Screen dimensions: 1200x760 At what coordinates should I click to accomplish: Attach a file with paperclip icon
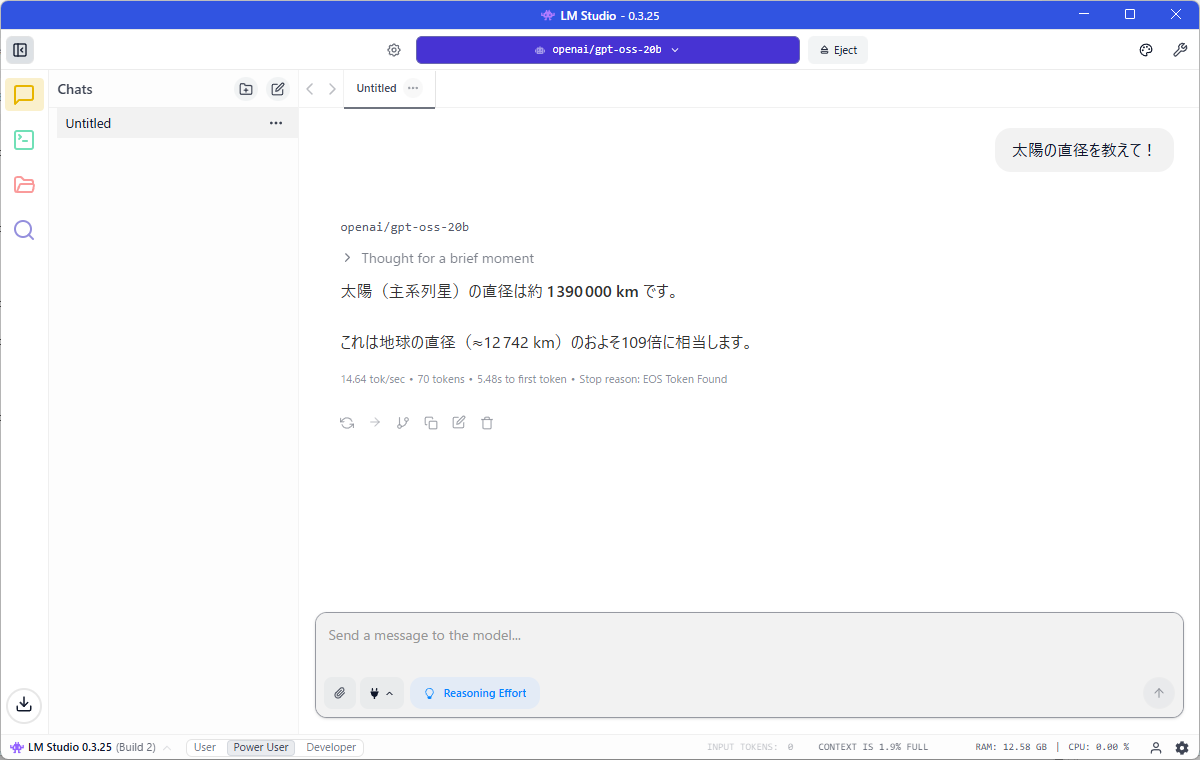tap(340, 693)
